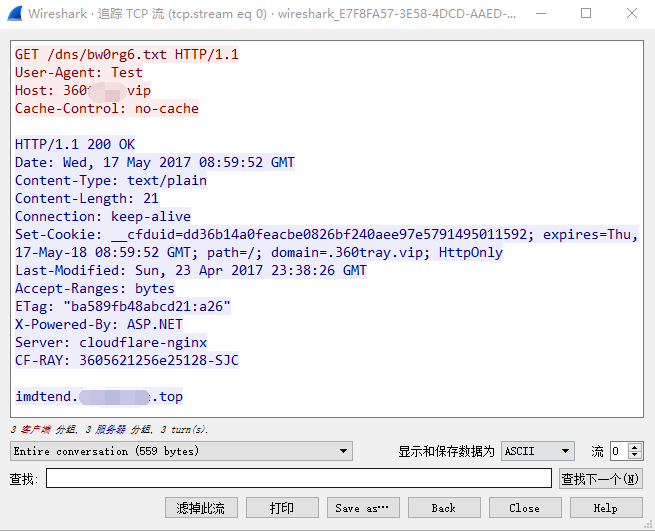The image size is (655, 531).
Task: Click the 滤掉此流 filter out stream button
Action: click(x=201, y=508)
